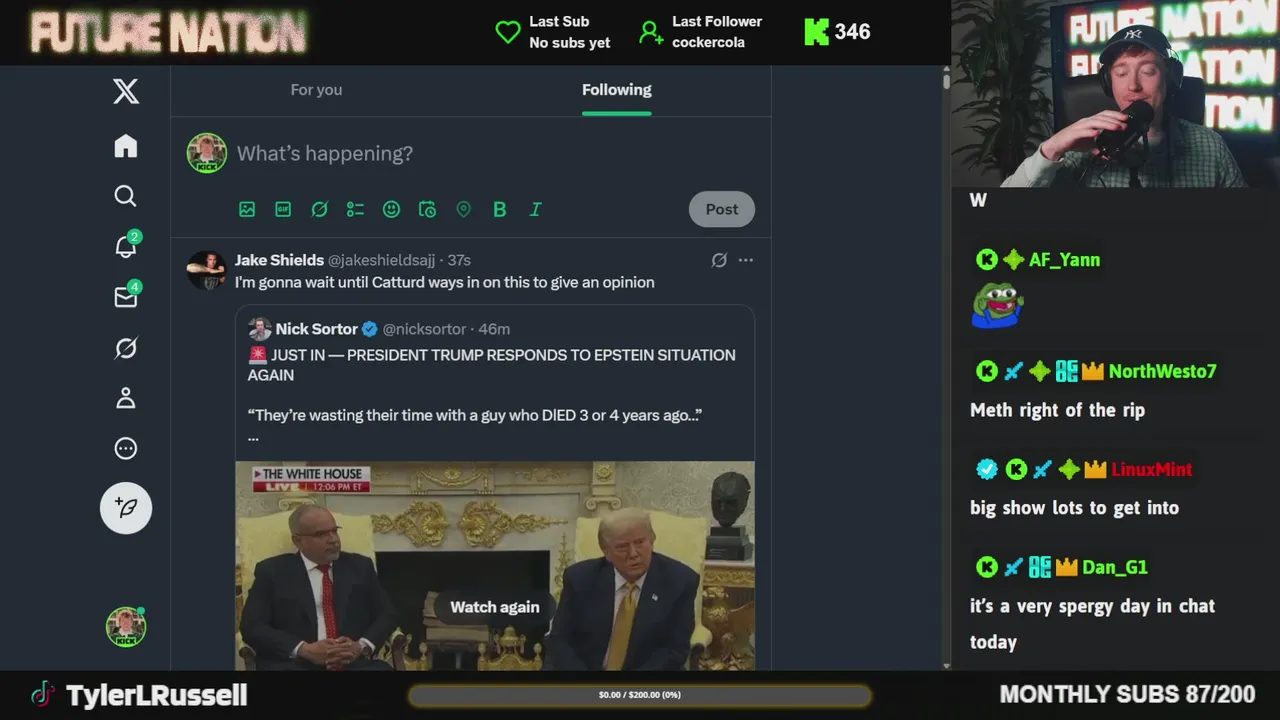Click the webcam feed of streamer

(1115, 94)
